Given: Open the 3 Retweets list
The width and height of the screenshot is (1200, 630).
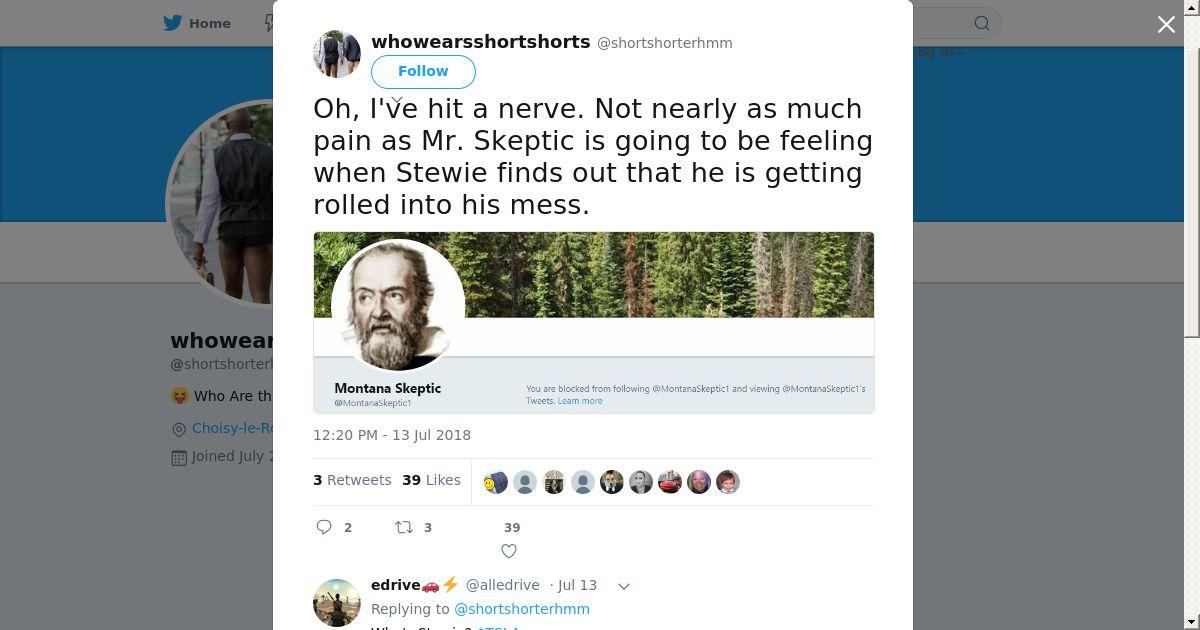Looking at the screenshot, I should pyautogui.click(x=352, y=480).
